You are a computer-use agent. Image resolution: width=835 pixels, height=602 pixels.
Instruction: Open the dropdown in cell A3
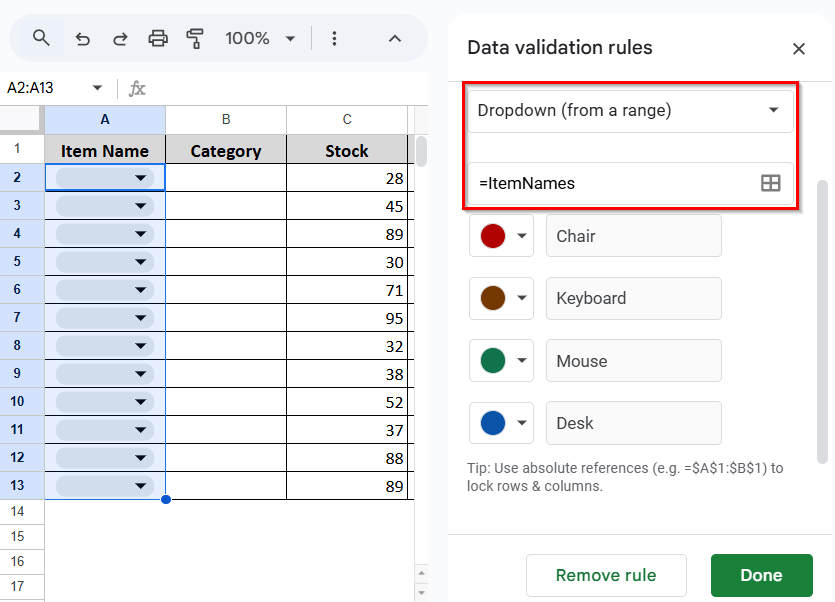[141, 206]
